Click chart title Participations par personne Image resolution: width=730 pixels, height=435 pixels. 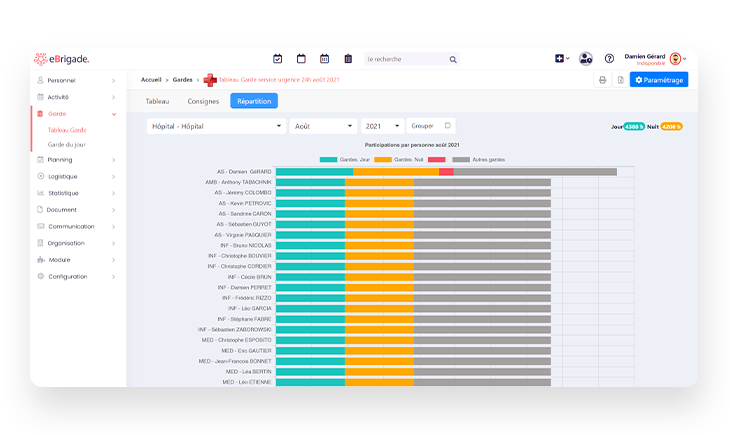(412, 145)
